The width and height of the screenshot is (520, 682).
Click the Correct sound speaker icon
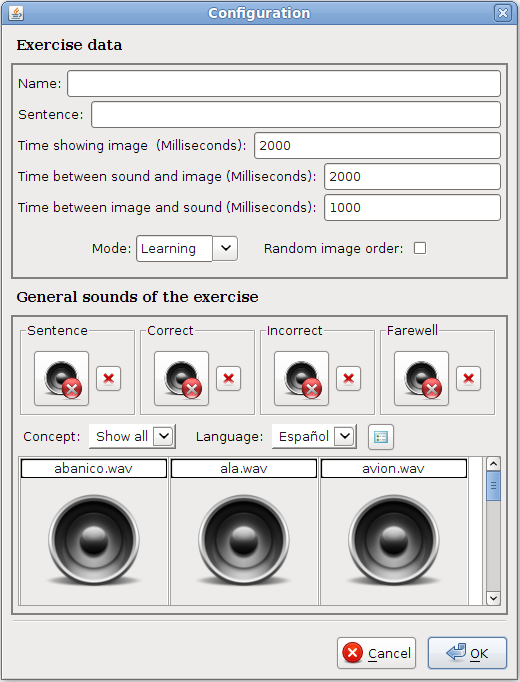pos(181,378)
